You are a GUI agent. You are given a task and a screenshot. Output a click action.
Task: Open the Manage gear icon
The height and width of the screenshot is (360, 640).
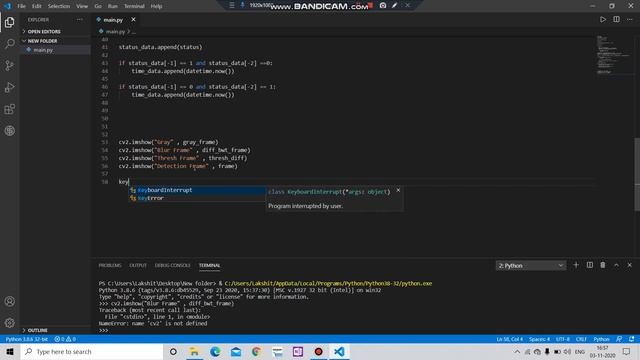pyautogui.click(x=9, y=323)
